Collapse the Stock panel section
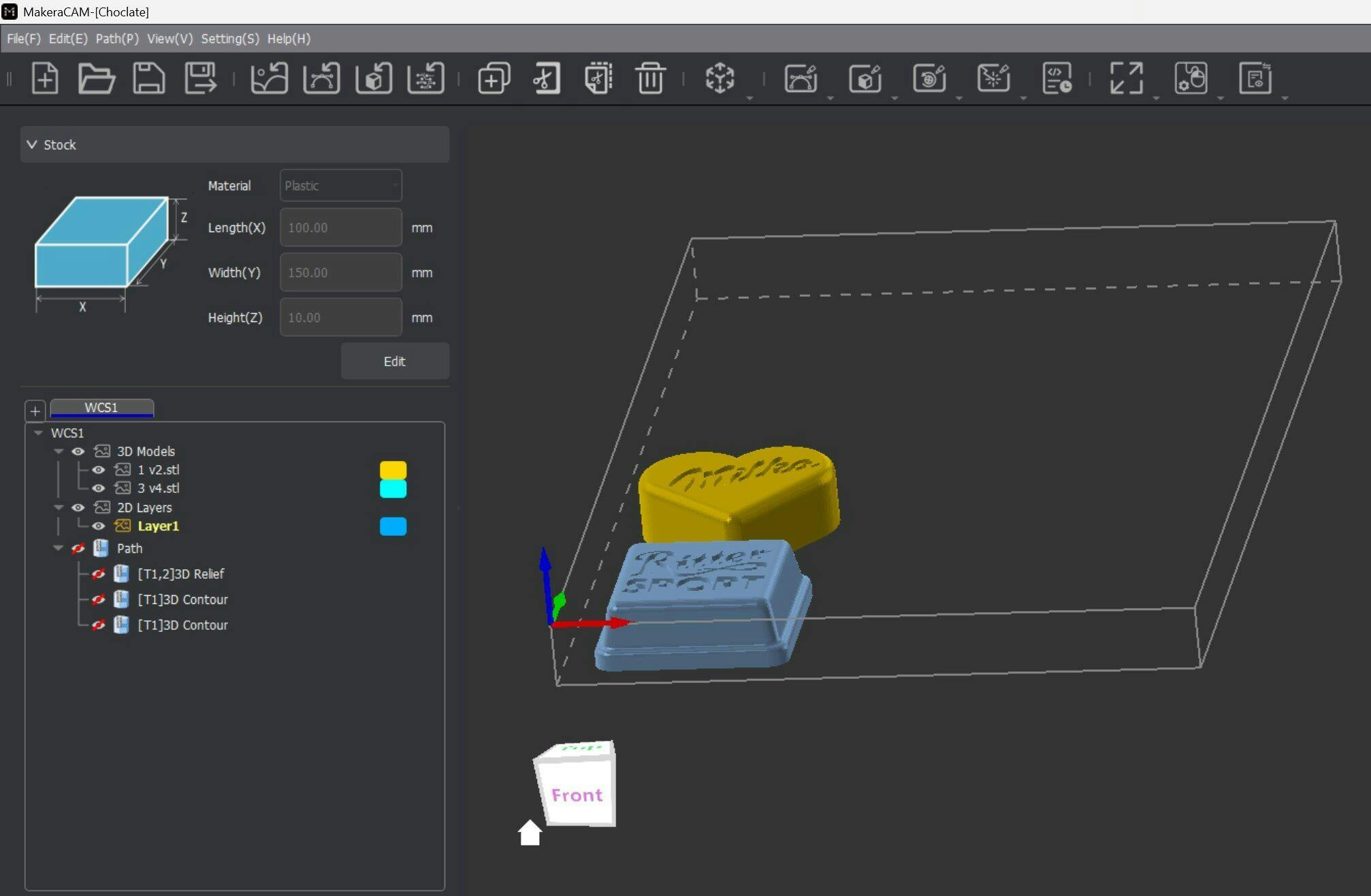 coord(32,144)
